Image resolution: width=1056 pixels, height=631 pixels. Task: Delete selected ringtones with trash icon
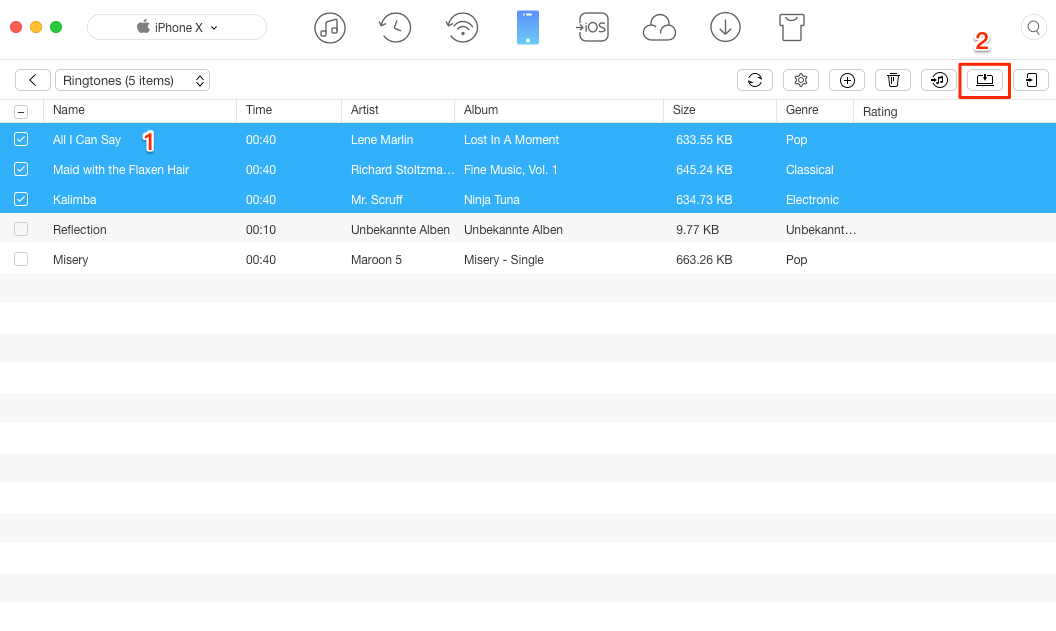coord(893,80)
